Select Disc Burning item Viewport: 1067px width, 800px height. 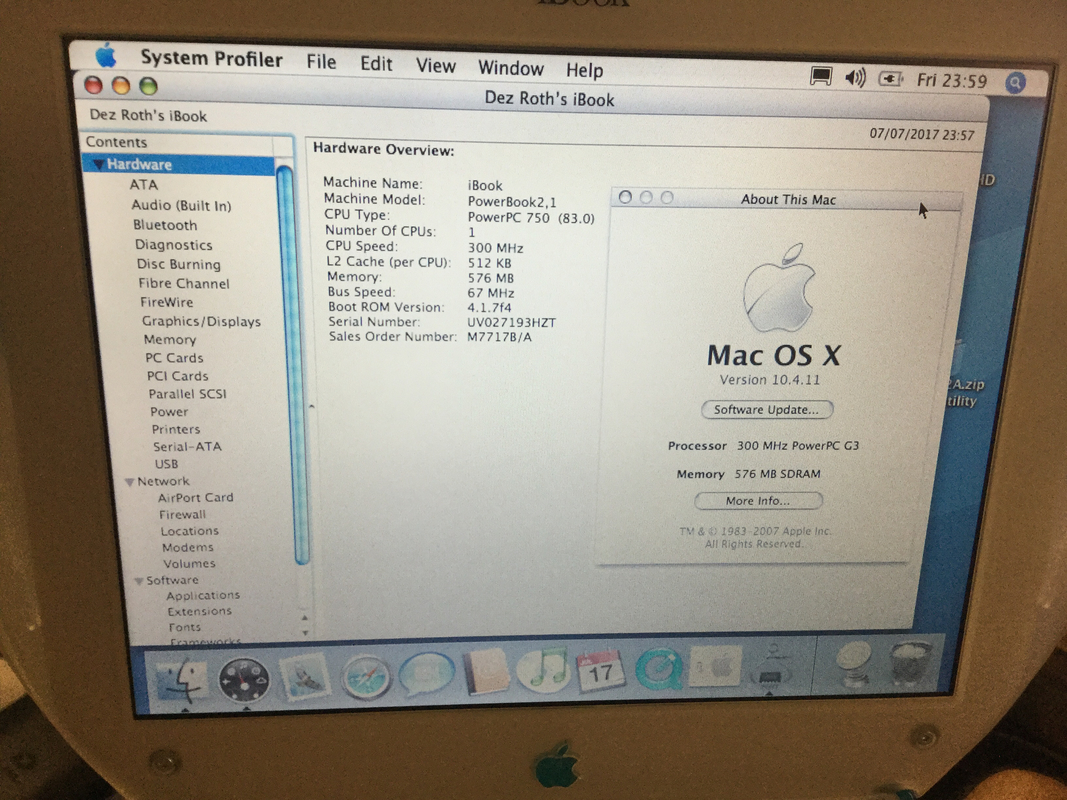(178, 264)
